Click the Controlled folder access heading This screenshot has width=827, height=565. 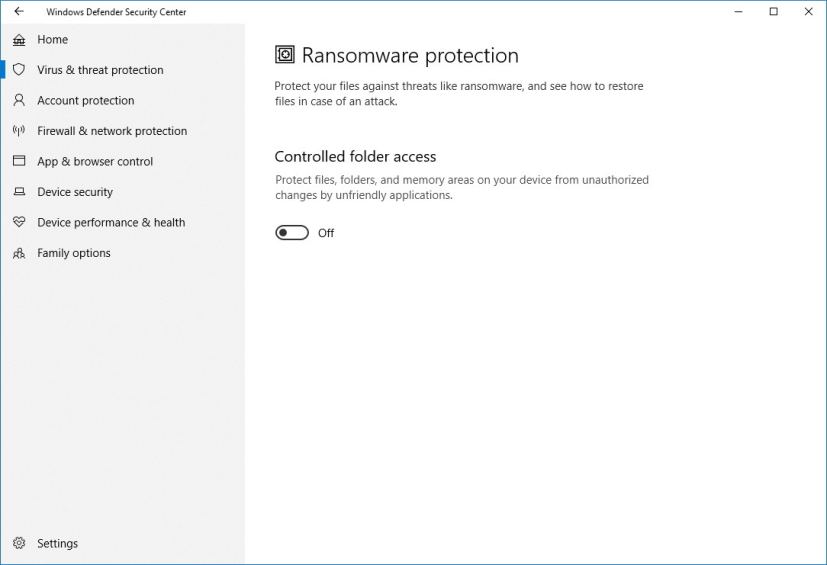pyautogui.click(x=355, y=157)
